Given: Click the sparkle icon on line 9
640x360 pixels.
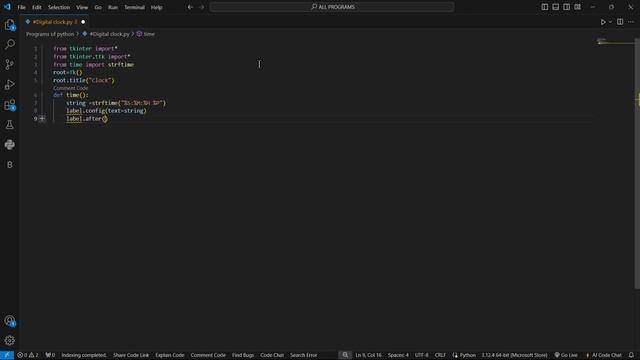Looking at the screenshot, I should [42, 119].
